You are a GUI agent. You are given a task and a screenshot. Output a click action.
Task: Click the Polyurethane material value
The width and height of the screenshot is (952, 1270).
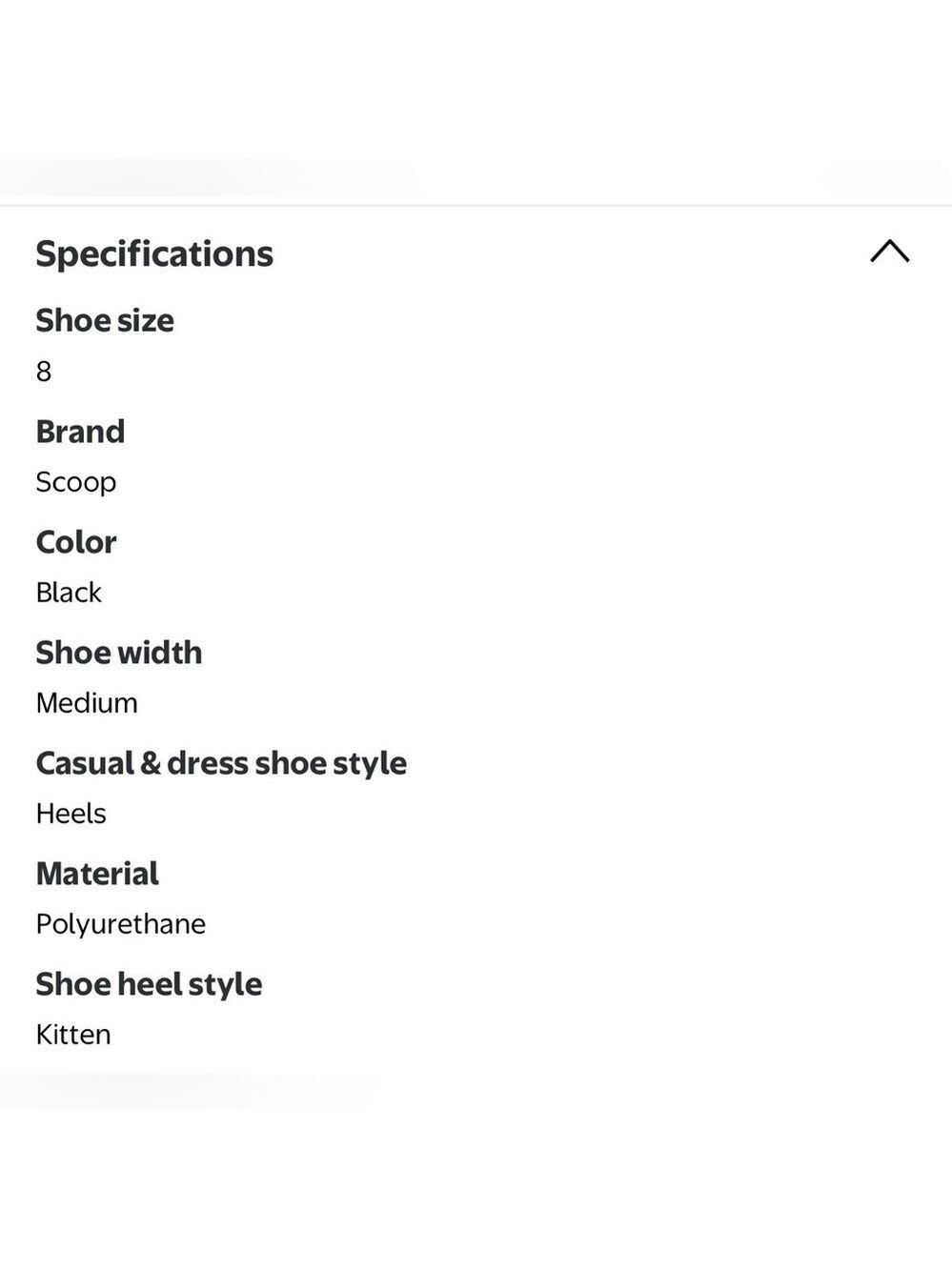[x=121, y=924]
